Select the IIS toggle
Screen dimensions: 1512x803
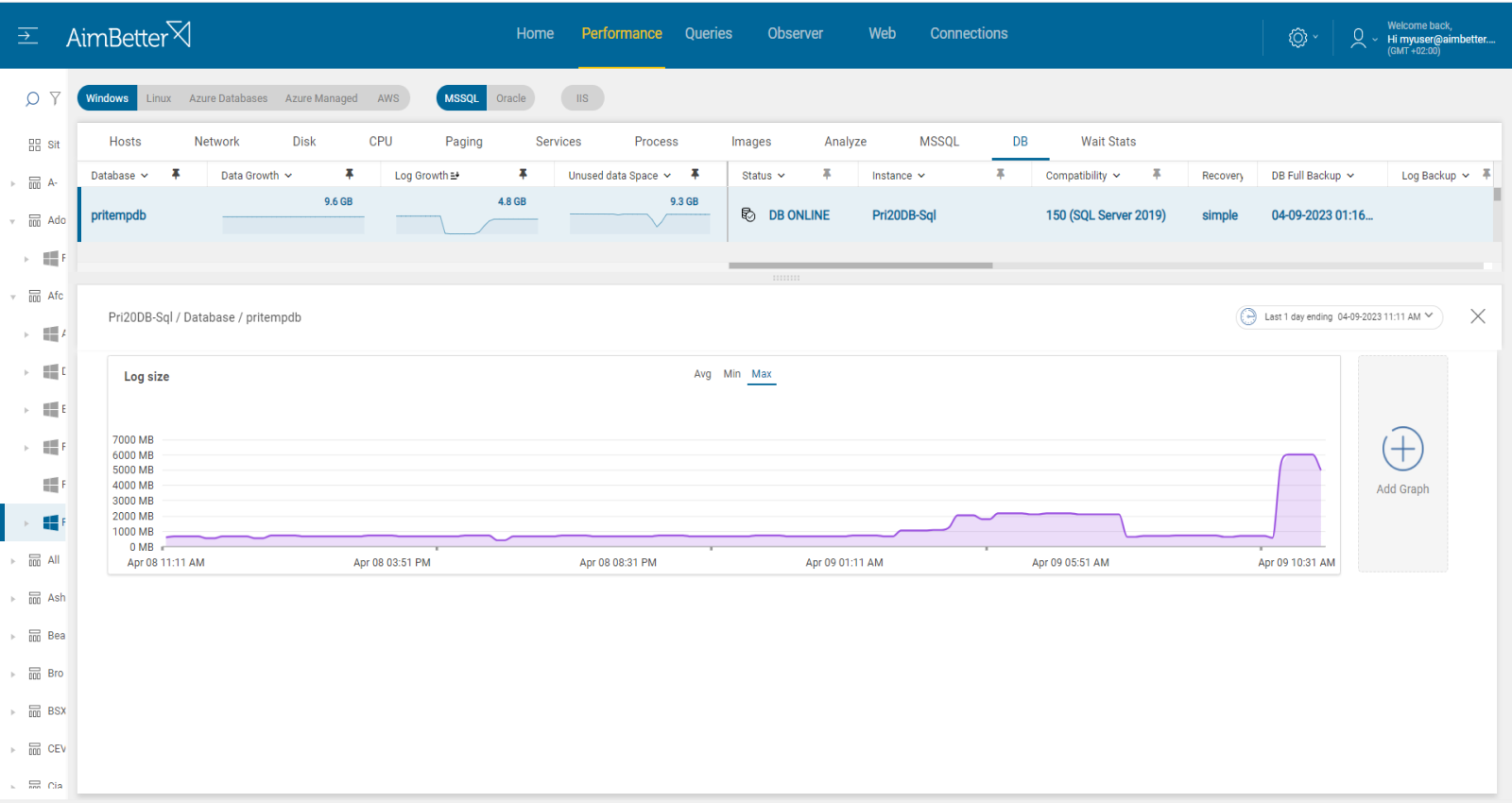point(582,98)
